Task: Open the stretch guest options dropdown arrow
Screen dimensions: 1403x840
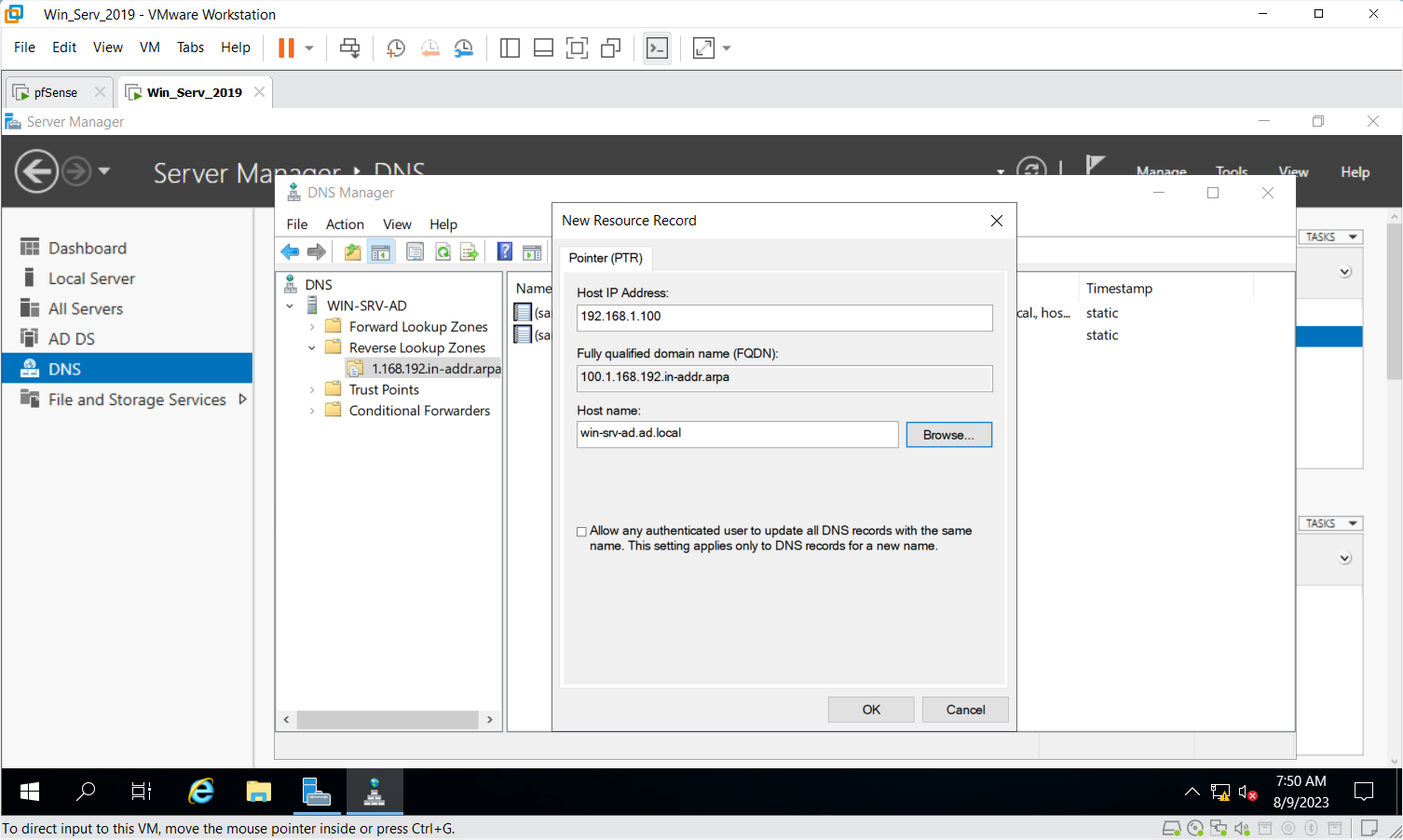Action: 727,47
